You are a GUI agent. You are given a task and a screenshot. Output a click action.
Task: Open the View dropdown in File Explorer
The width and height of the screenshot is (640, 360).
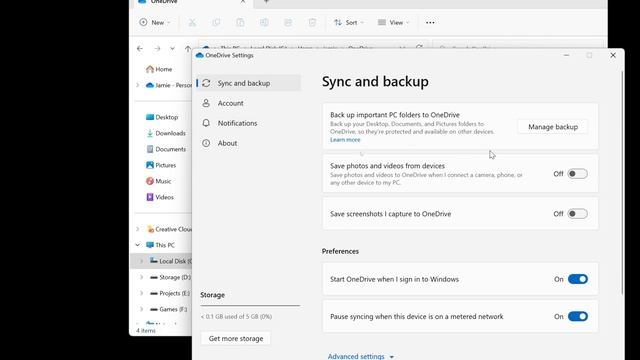[x=393, y=22]
